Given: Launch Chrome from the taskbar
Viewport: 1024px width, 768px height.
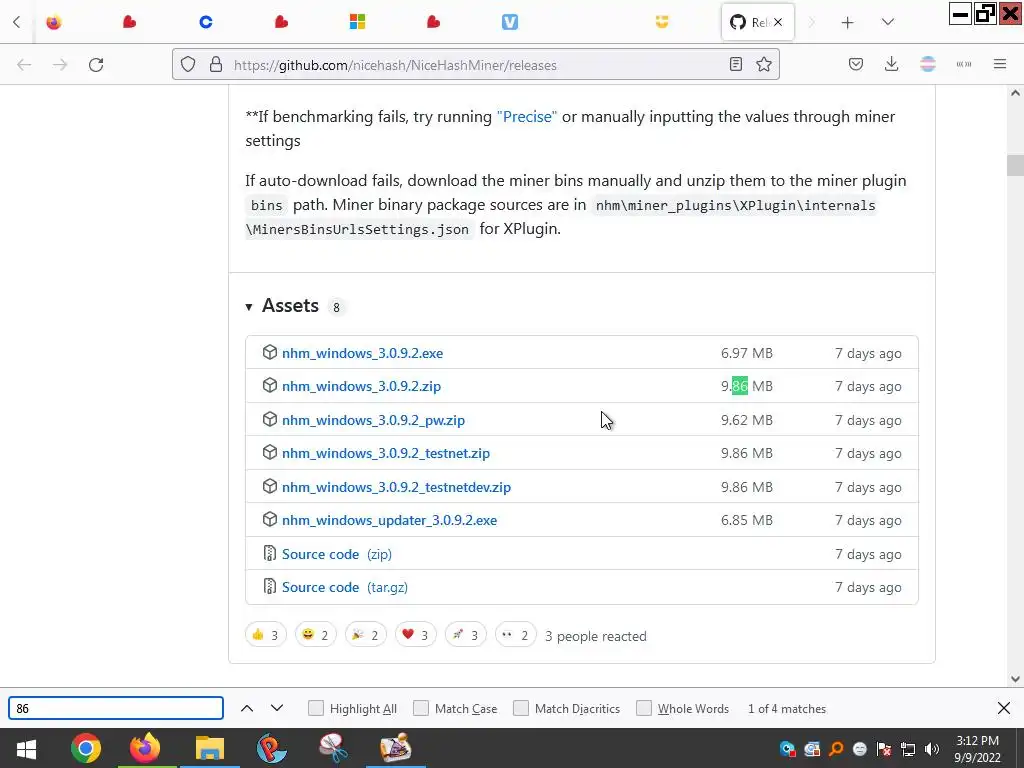Looking at the screenshot, I should point(86,748).
